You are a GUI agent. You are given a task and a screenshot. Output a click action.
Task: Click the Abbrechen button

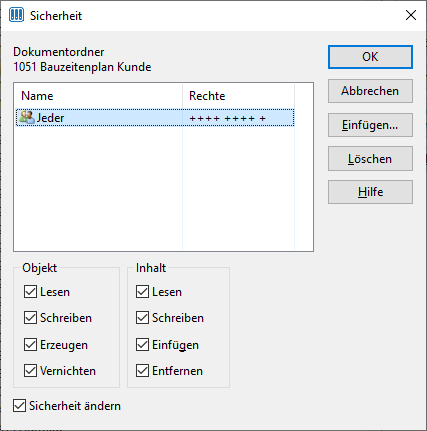370,91
